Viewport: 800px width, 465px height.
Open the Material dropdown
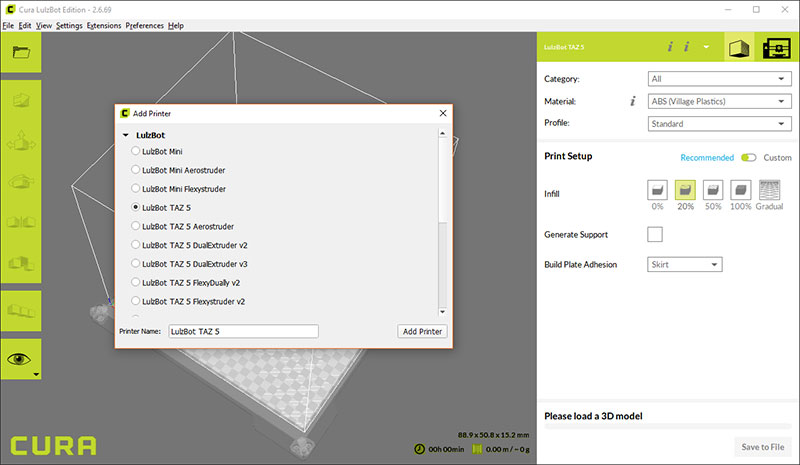(x=719, y=101)
